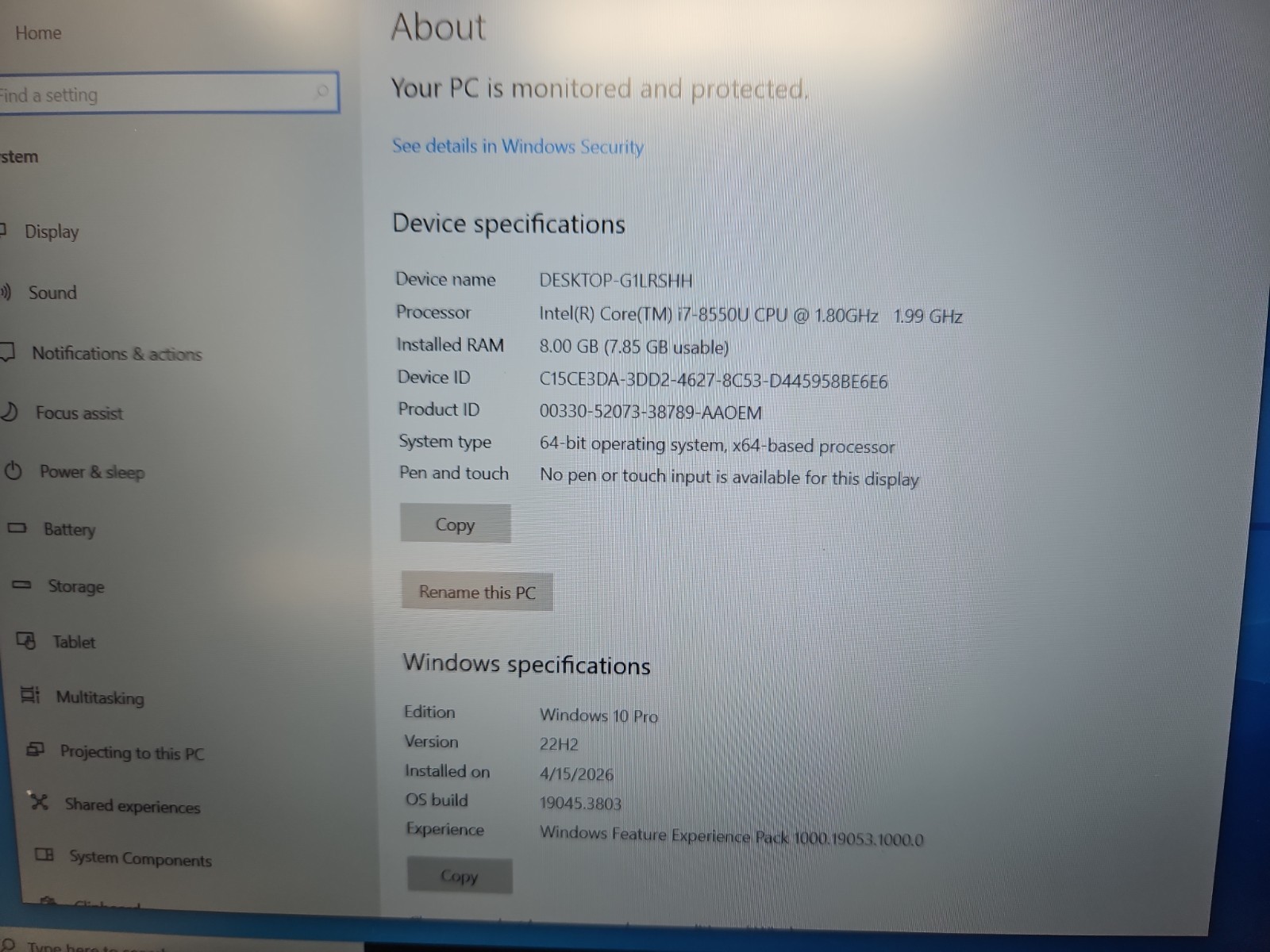1270x952 pixels.
Task: Click the taskbar search icon
Action: pos(10,946)
